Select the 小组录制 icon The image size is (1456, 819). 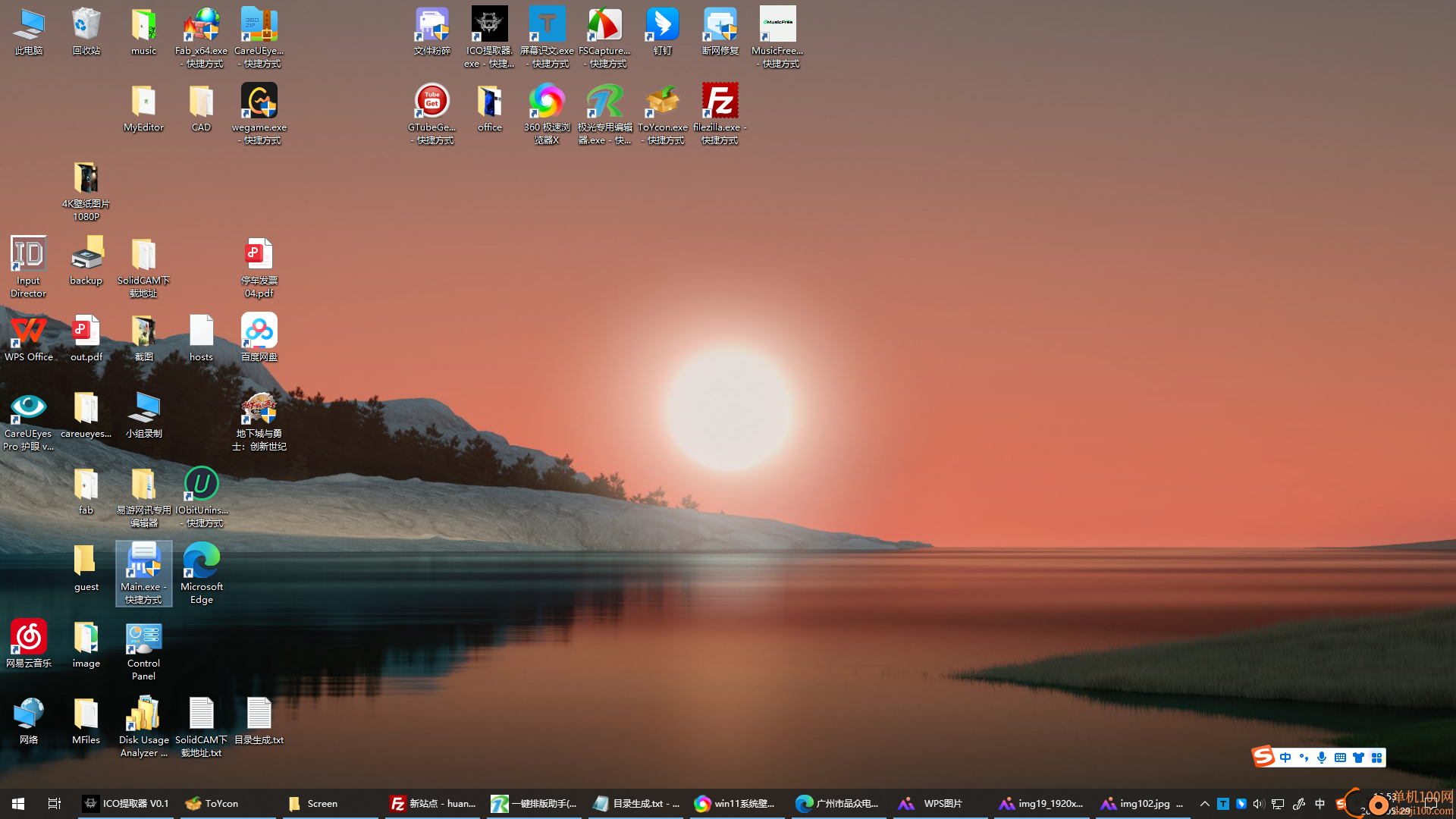(x=143, y=415)
